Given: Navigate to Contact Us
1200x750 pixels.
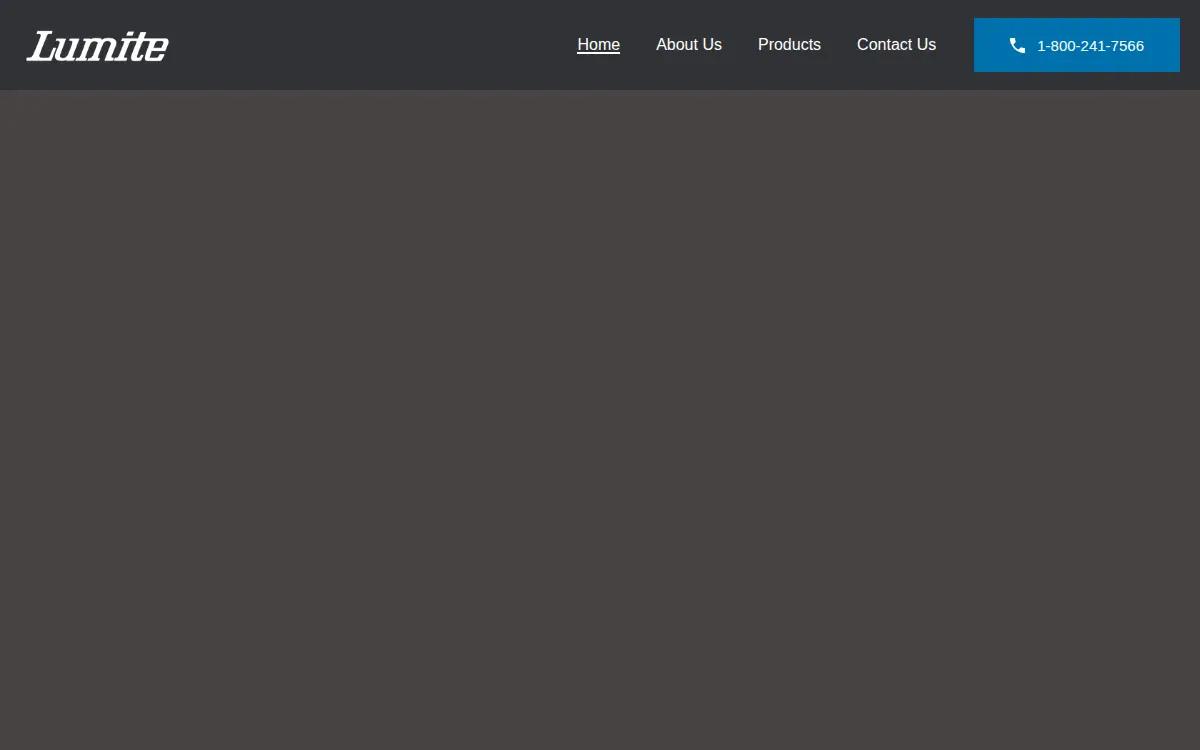Looking at the screenshot, I should pyautogui.click(x=896, y=45).
